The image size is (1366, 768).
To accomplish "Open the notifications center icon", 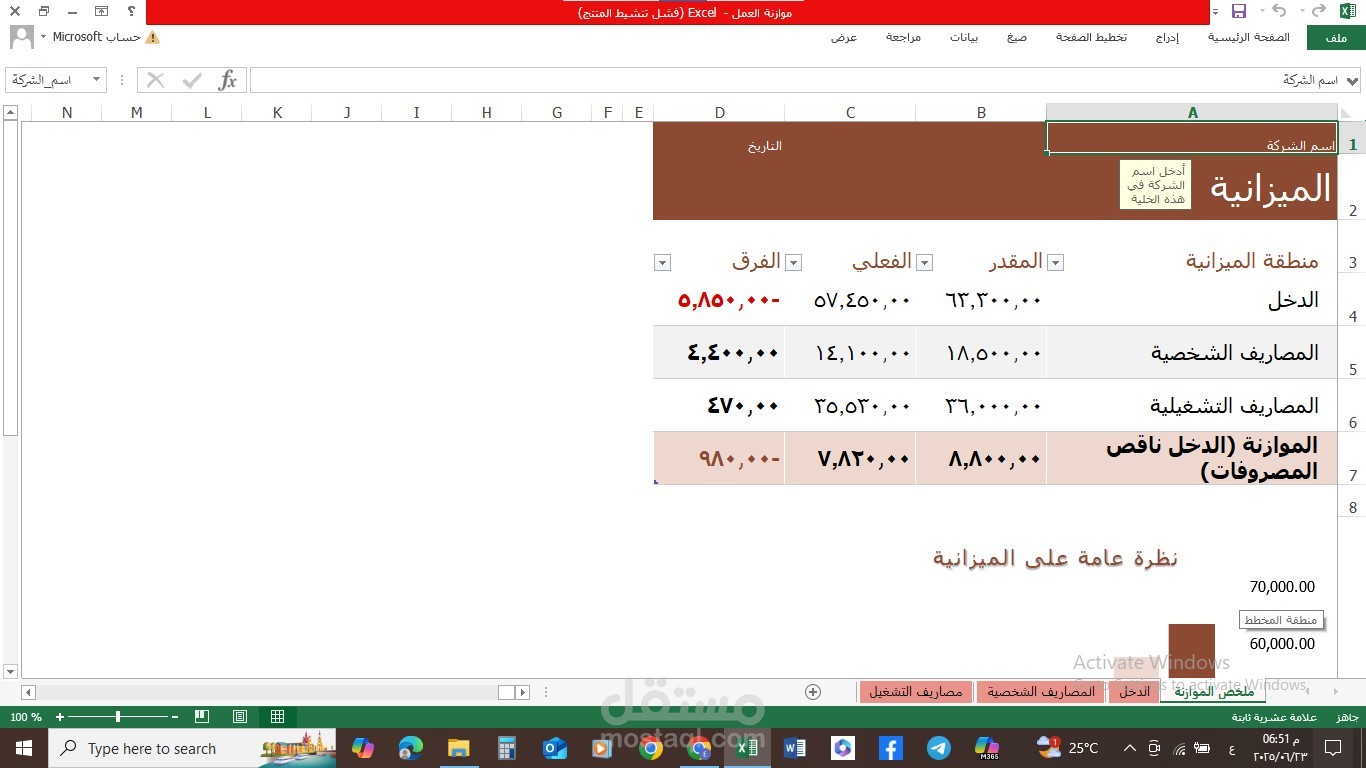I will tap(1333, 748).
